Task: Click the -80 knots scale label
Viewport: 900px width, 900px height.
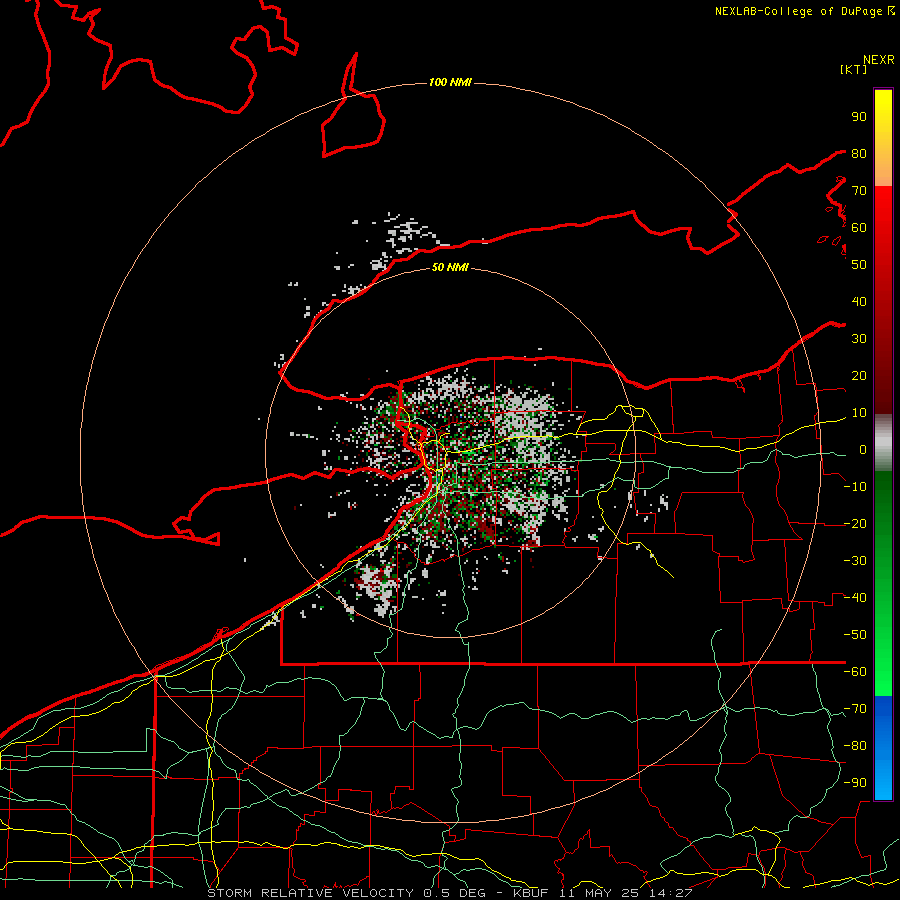Action: [x=855, y=746]
